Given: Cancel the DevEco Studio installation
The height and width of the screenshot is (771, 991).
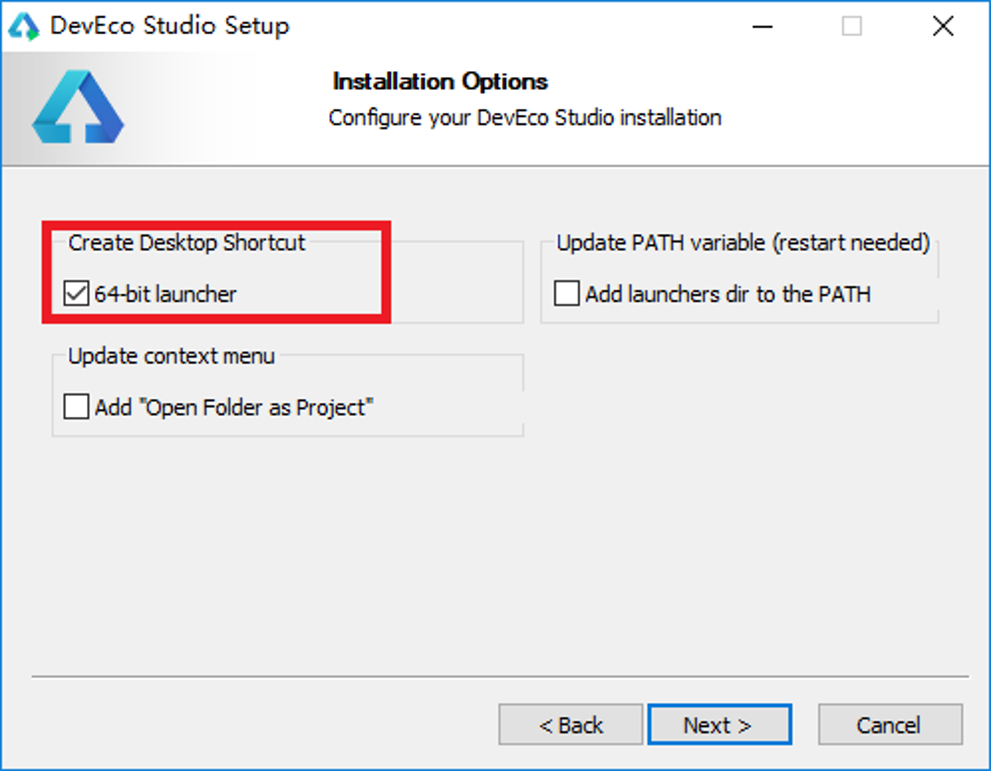Looking at the screenshot, I should (889, 725).
